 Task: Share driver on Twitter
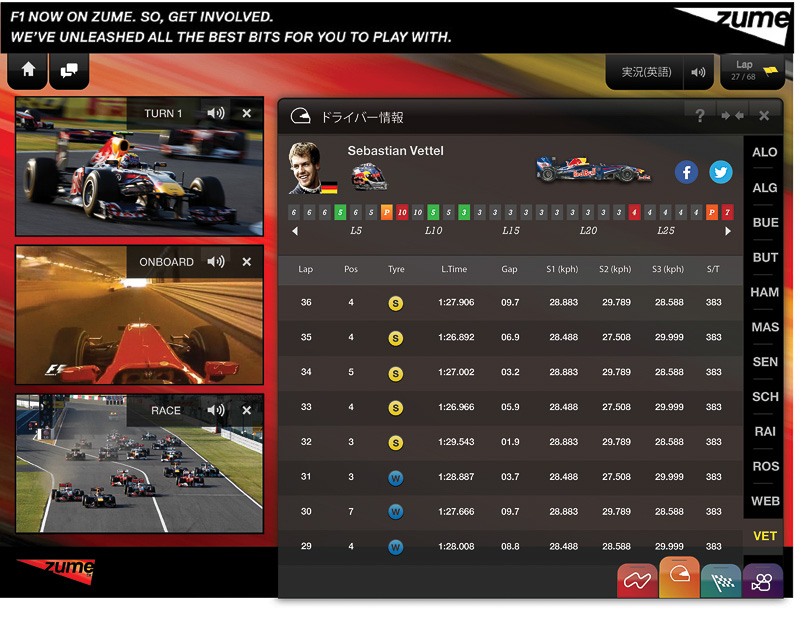point(720,172)
